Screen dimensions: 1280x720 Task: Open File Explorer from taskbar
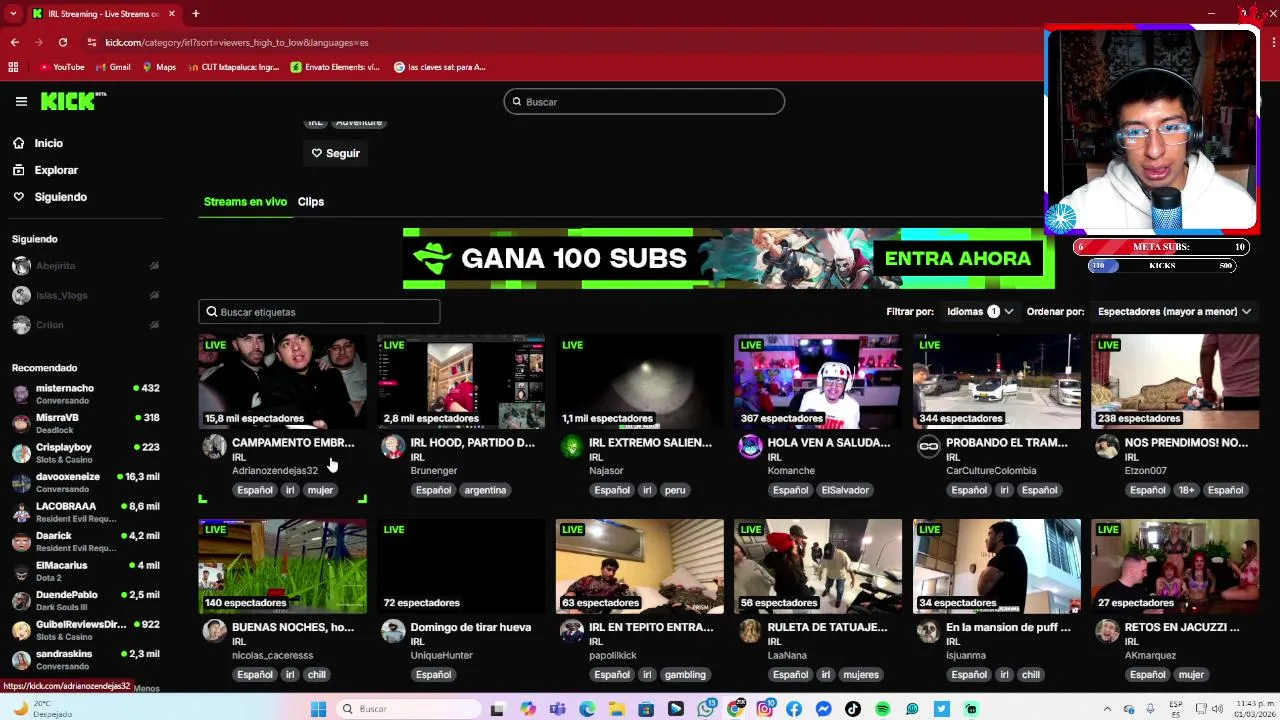[616, 709]
